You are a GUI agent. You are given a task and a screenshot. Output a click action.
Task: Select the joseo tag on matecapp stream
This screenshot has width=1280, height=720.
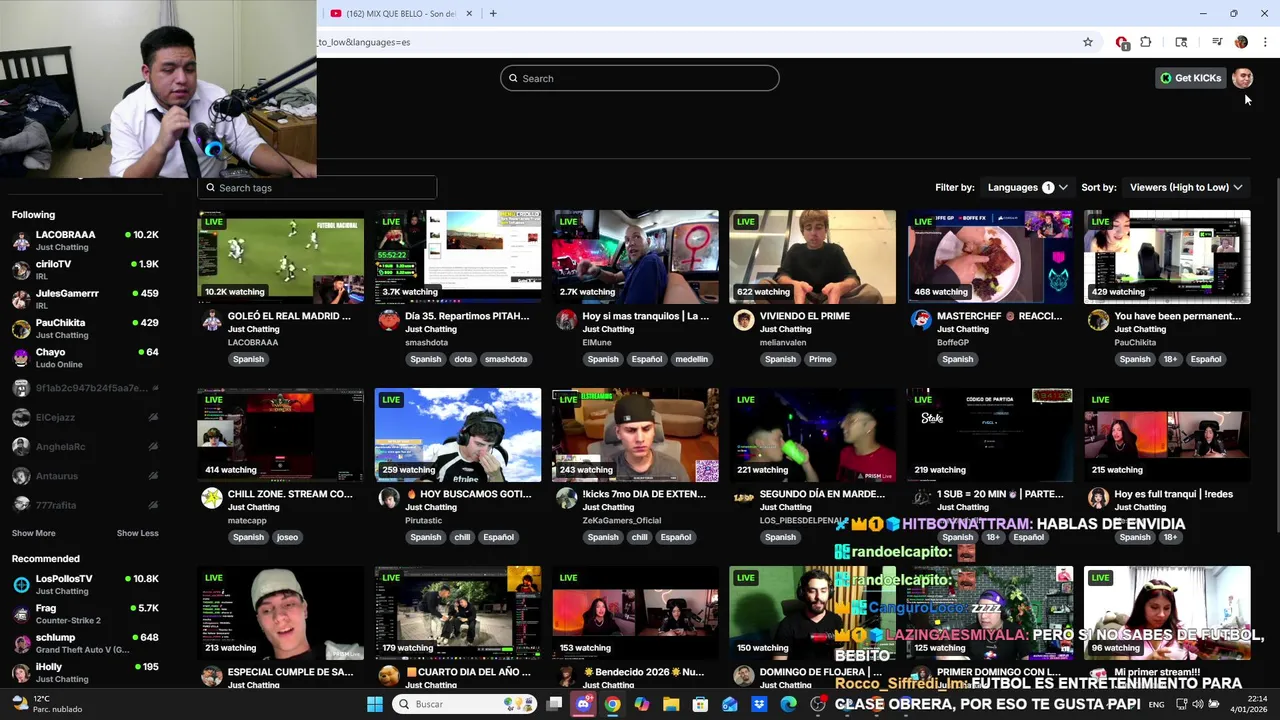(287, 537)
